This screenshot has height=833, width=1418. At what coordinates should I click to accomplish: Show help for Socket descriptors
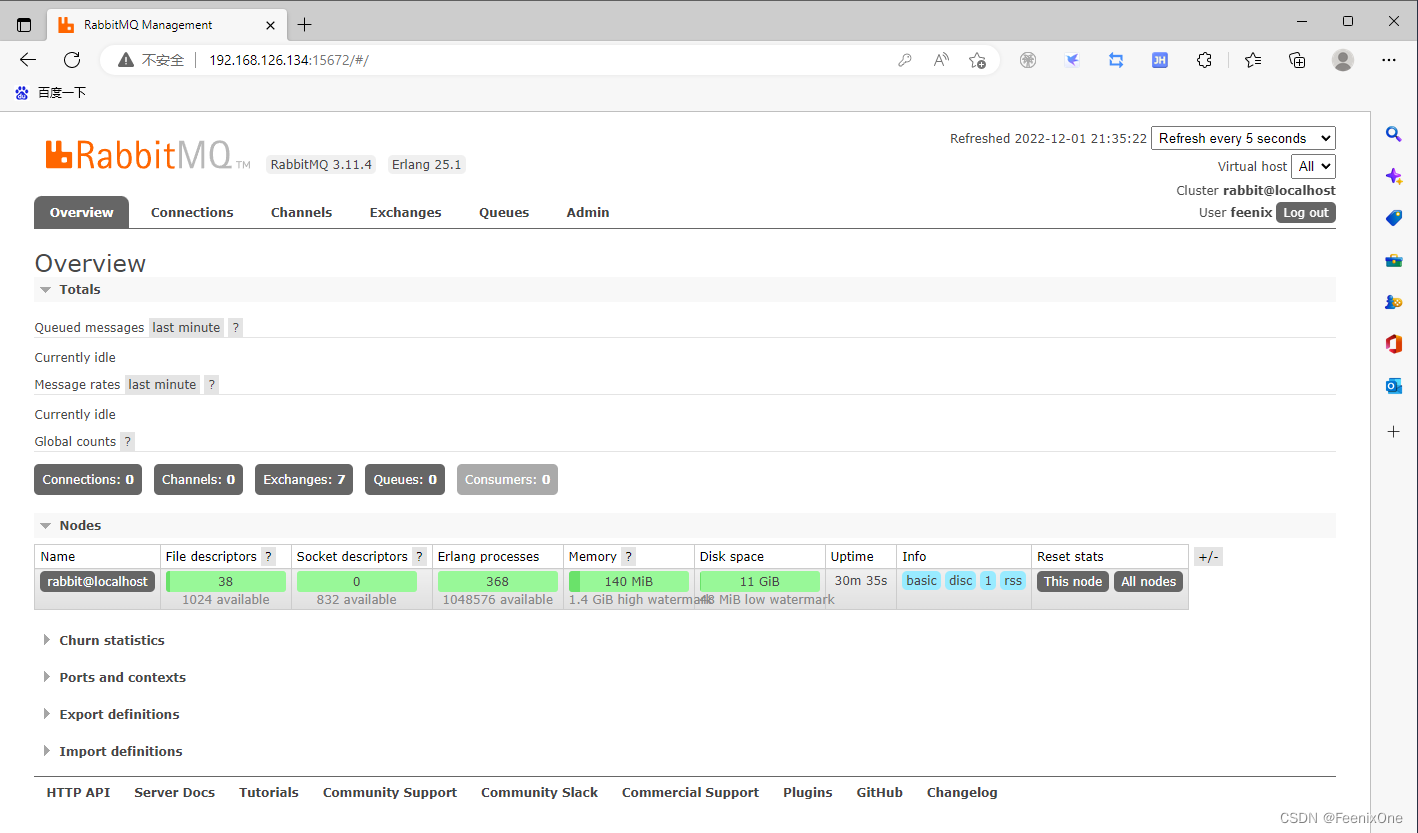point(419,557)
